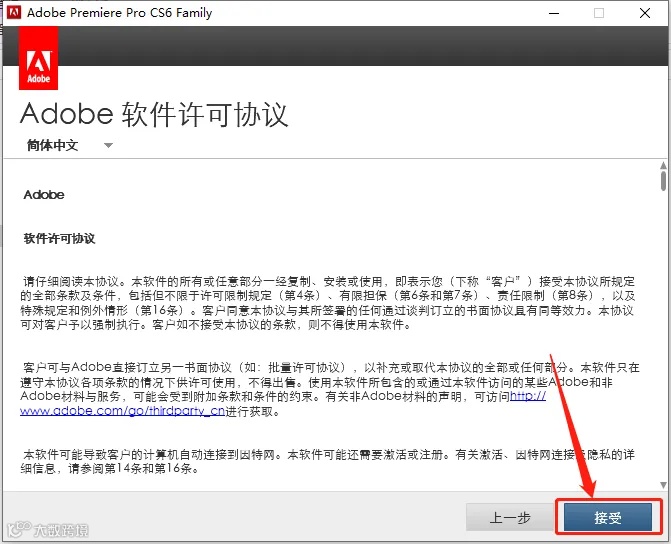Click the 接受 (Accept) button
The image size is (671, 544).
(x=608, y=517)
